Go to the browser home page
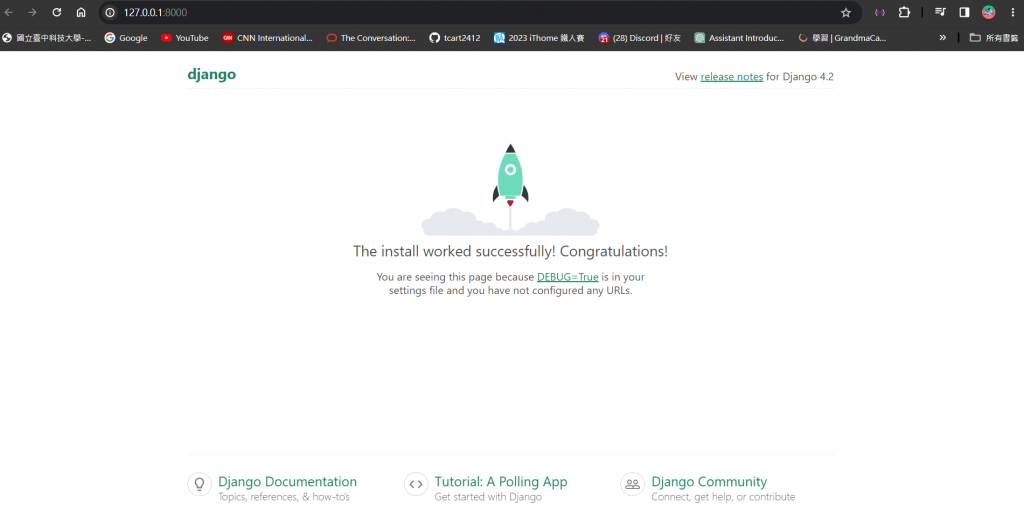 pos(81,12)
